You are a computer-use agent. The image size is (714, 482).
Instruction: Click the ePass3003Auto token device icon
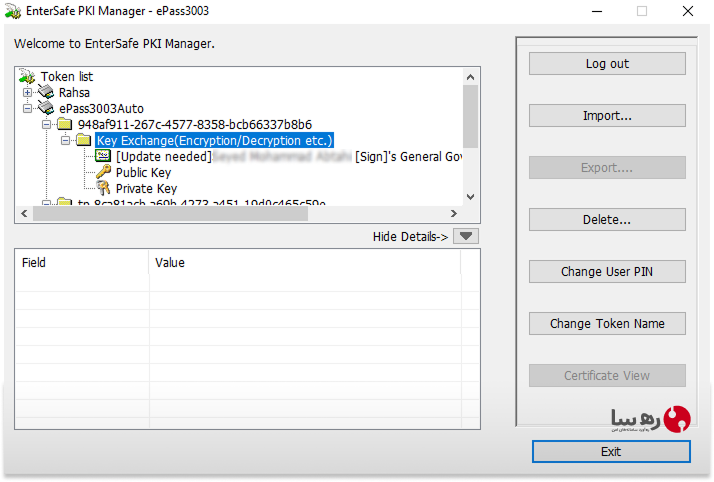pyautogui.click(x=46, y=108)
